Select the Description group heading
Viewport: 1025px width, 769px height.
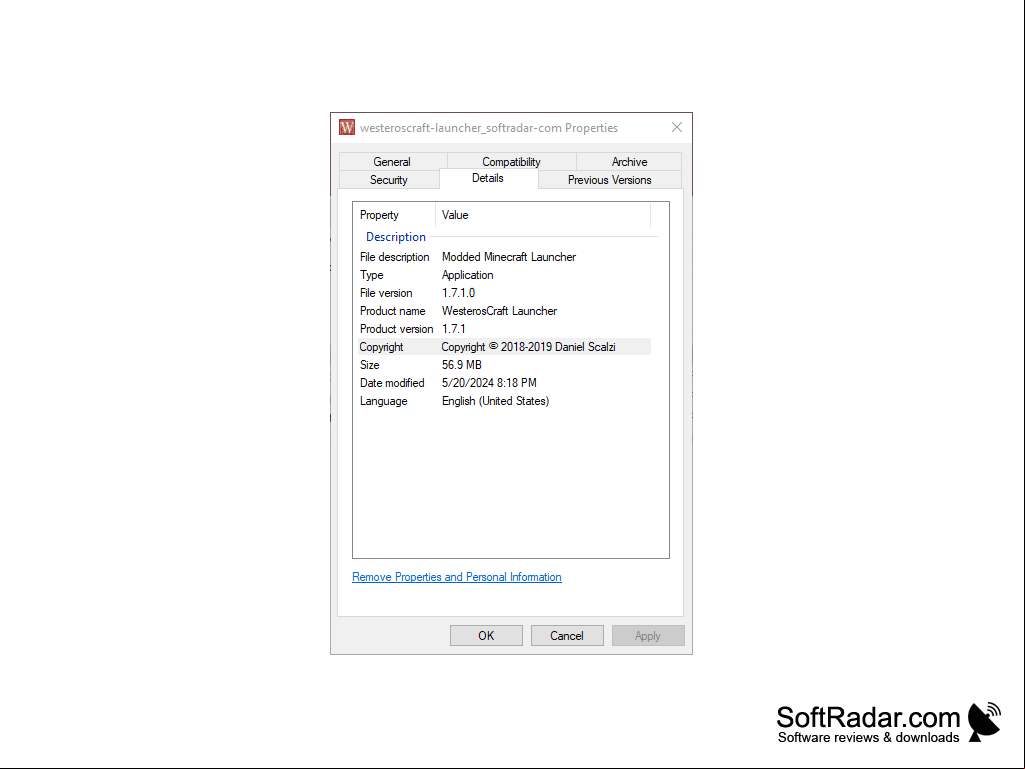[x=396, y=237]
